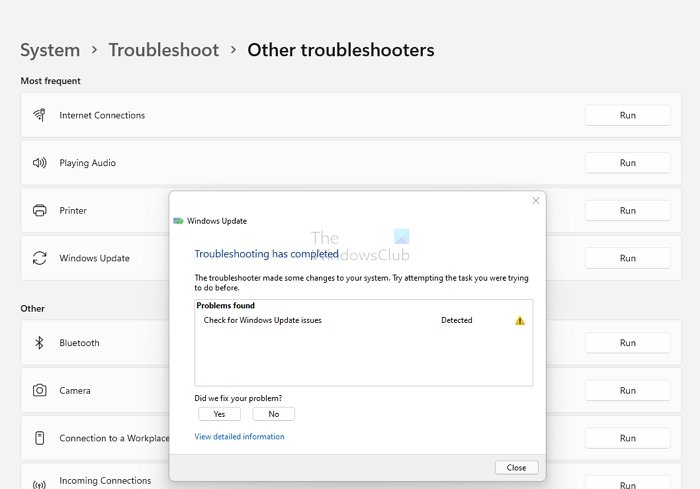Screen dimensions: 700x489
Task: Click the Camera label
Action: pos(75,391)
